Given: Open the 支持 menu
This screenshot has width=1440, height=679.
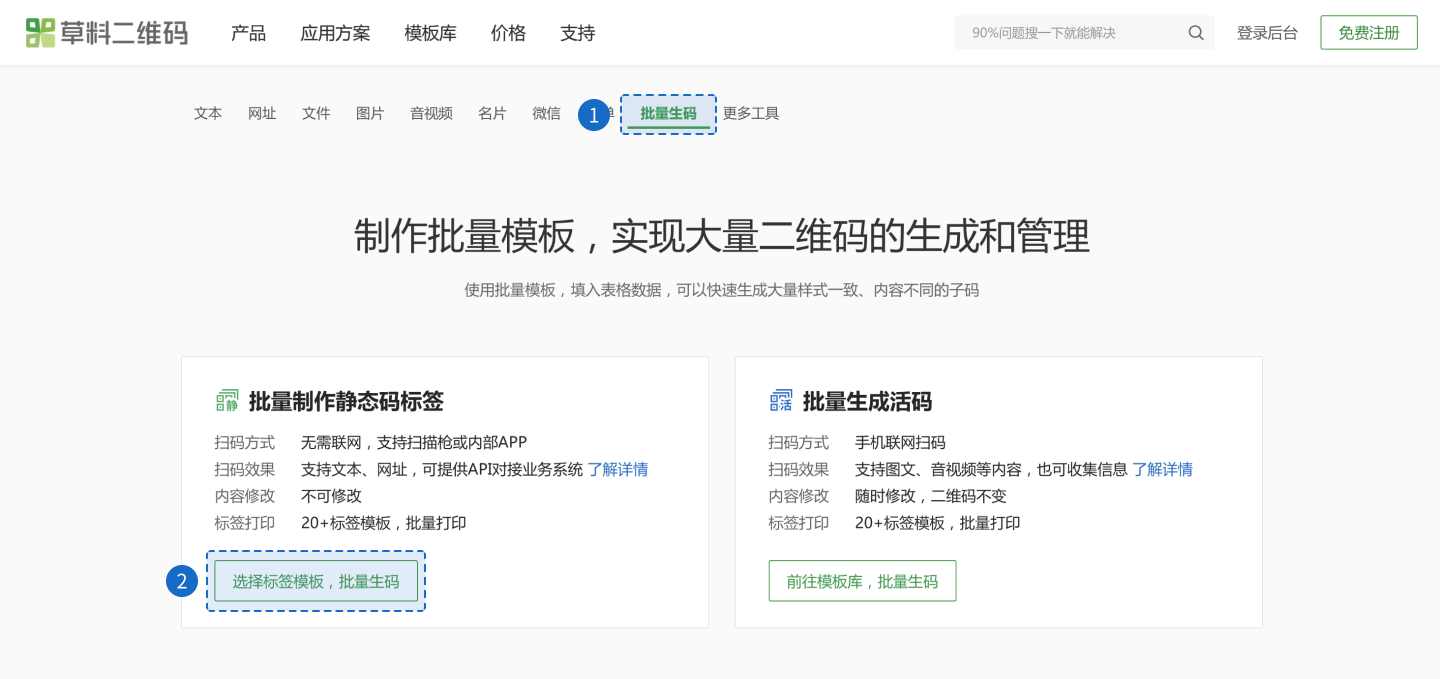Looking at the screenshot, I should pos(578,33).
